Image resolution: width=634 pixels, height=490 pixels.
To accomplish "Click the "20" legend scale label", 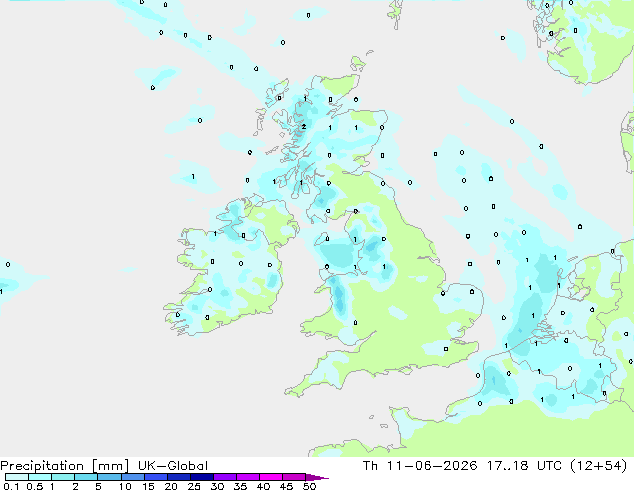I will (171, 486).
